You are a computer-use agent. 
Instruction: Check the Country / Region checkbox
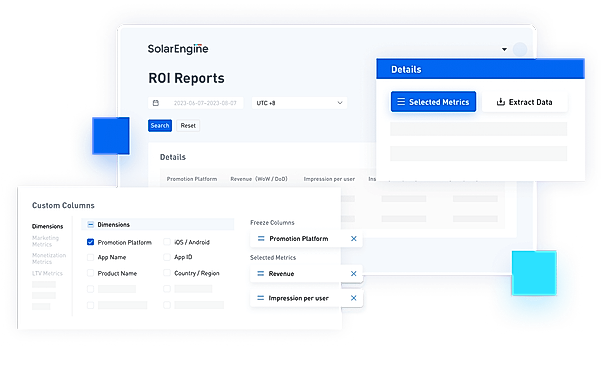click(167, 273)
